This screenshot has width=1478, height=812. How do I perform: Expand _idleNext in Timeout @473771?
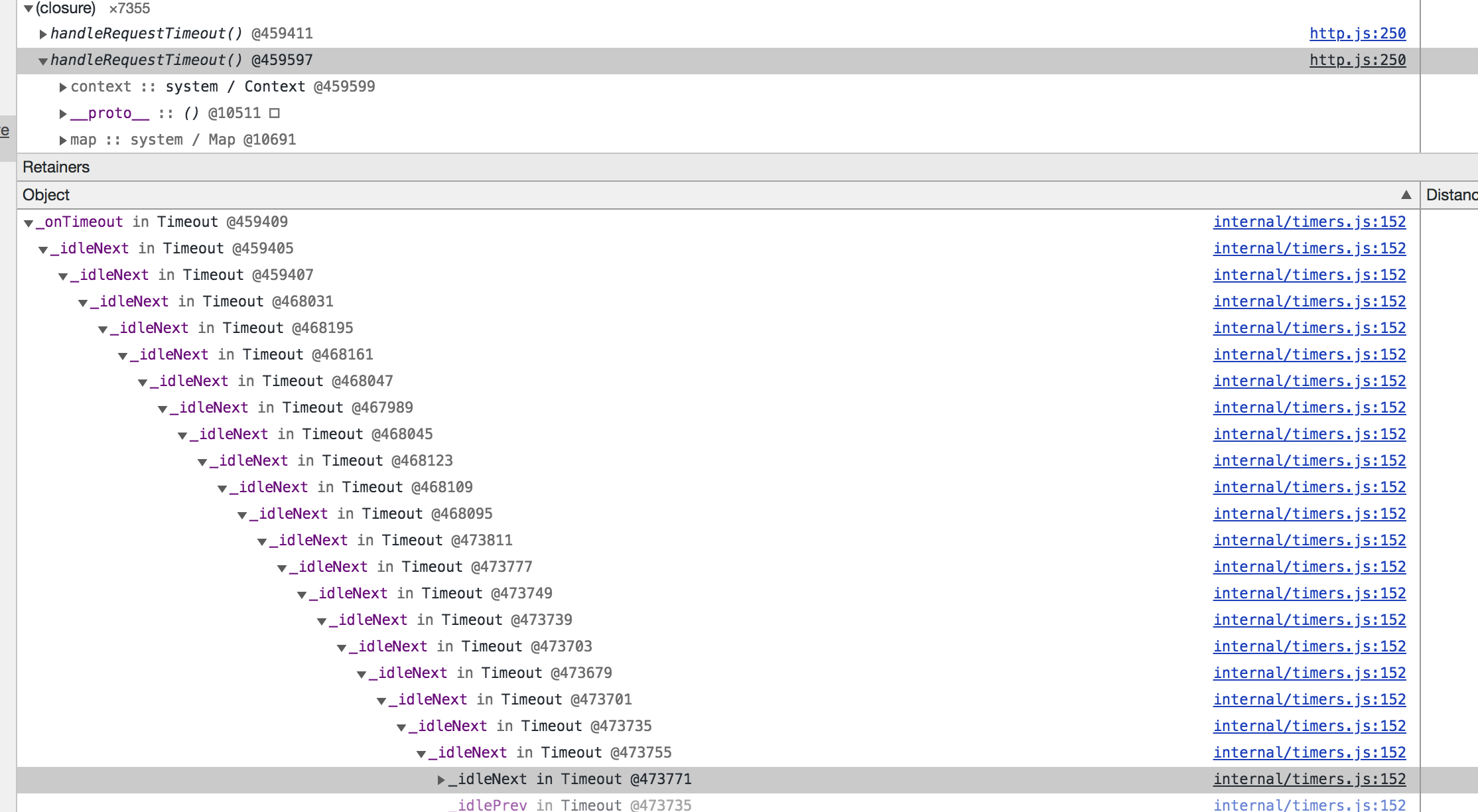click(x=441, y=780)
